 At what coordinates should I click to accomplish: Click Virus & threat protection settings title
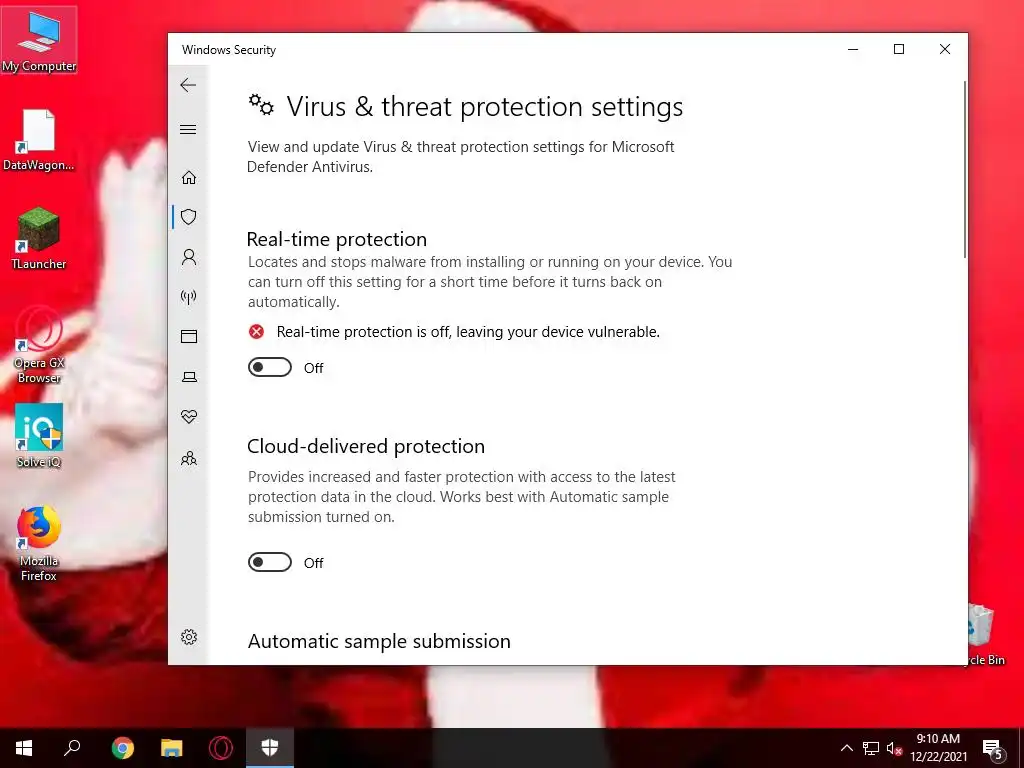[485, 106]
